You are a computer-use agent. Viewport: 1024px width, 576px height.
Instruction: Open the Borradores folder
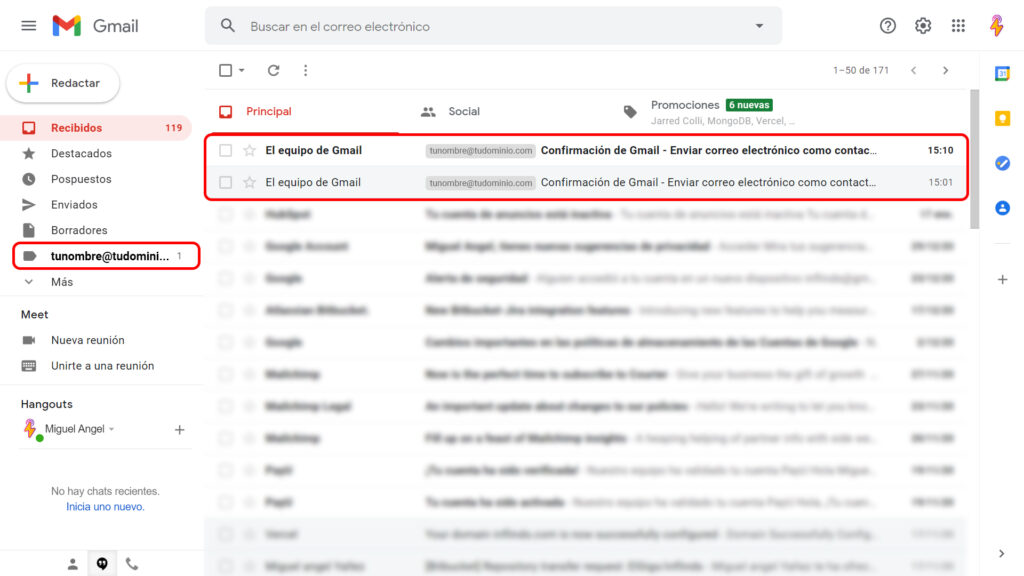[97, 230]
